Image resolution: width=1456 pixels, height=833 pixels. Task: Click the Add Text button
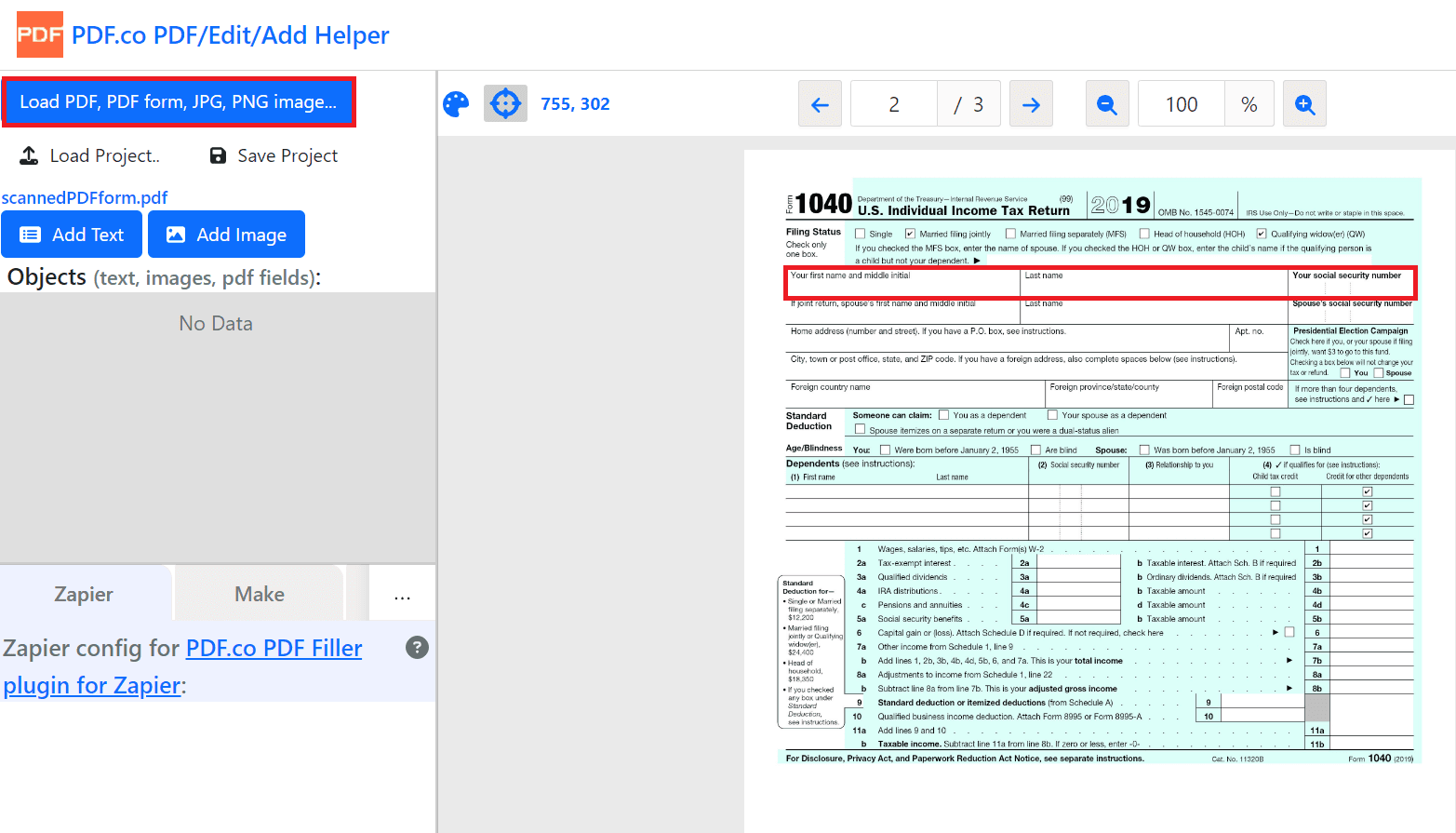click(72, 235)
